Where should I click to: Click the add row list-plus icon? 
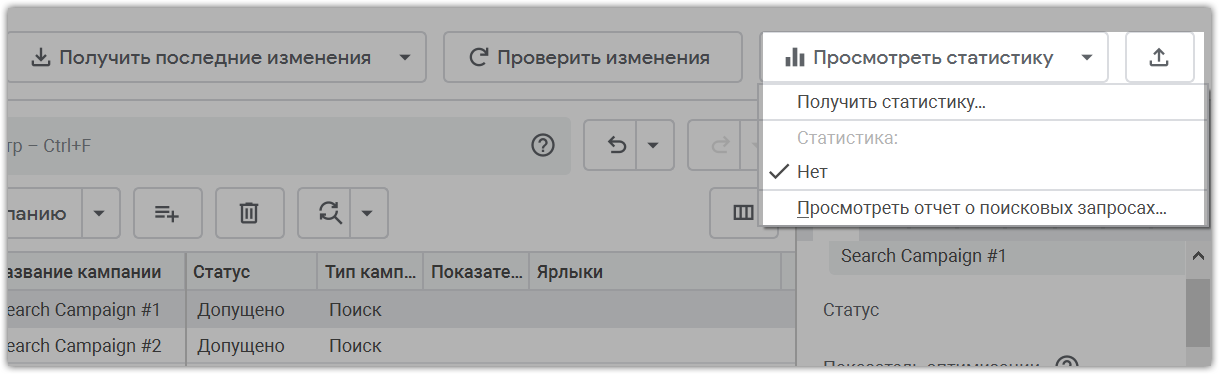coord(167,212)
